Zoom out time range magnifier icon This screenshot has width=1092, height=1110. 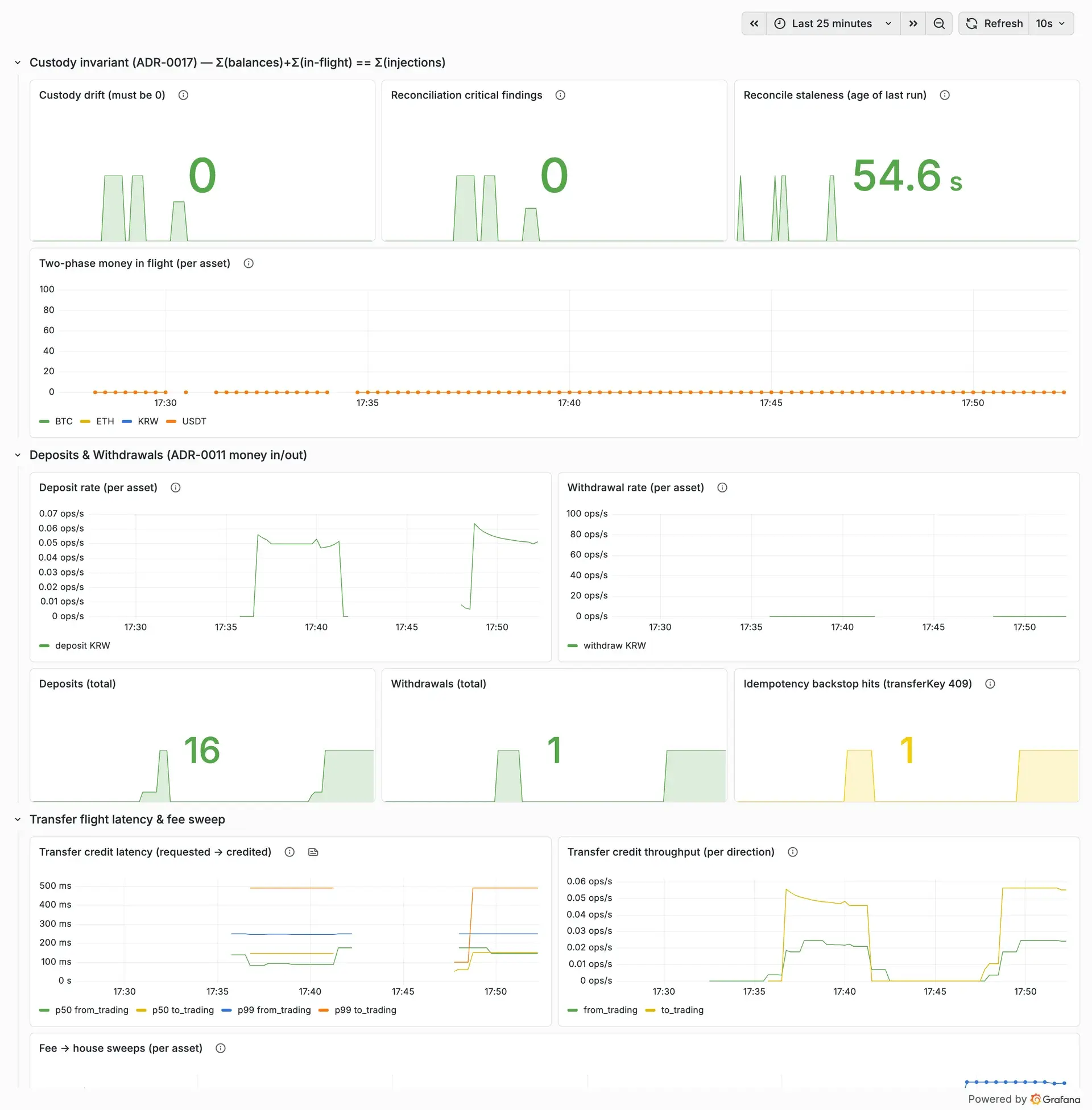[x=939, y=23]
